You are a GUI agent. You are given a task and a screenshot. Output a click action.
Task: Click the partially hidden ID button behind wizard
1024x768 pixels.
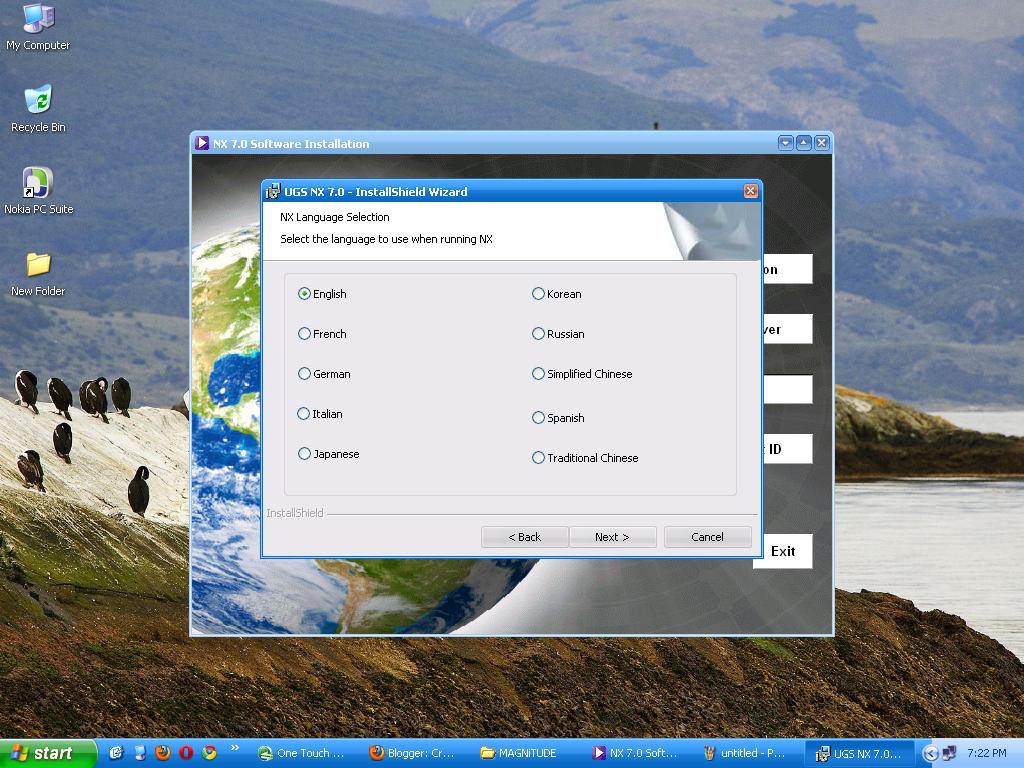click(x=787, y=449)
